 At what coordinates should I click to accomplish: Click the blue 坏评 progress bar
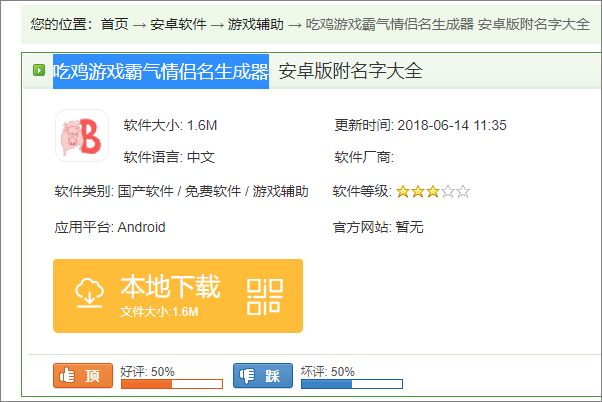point(352,384)
